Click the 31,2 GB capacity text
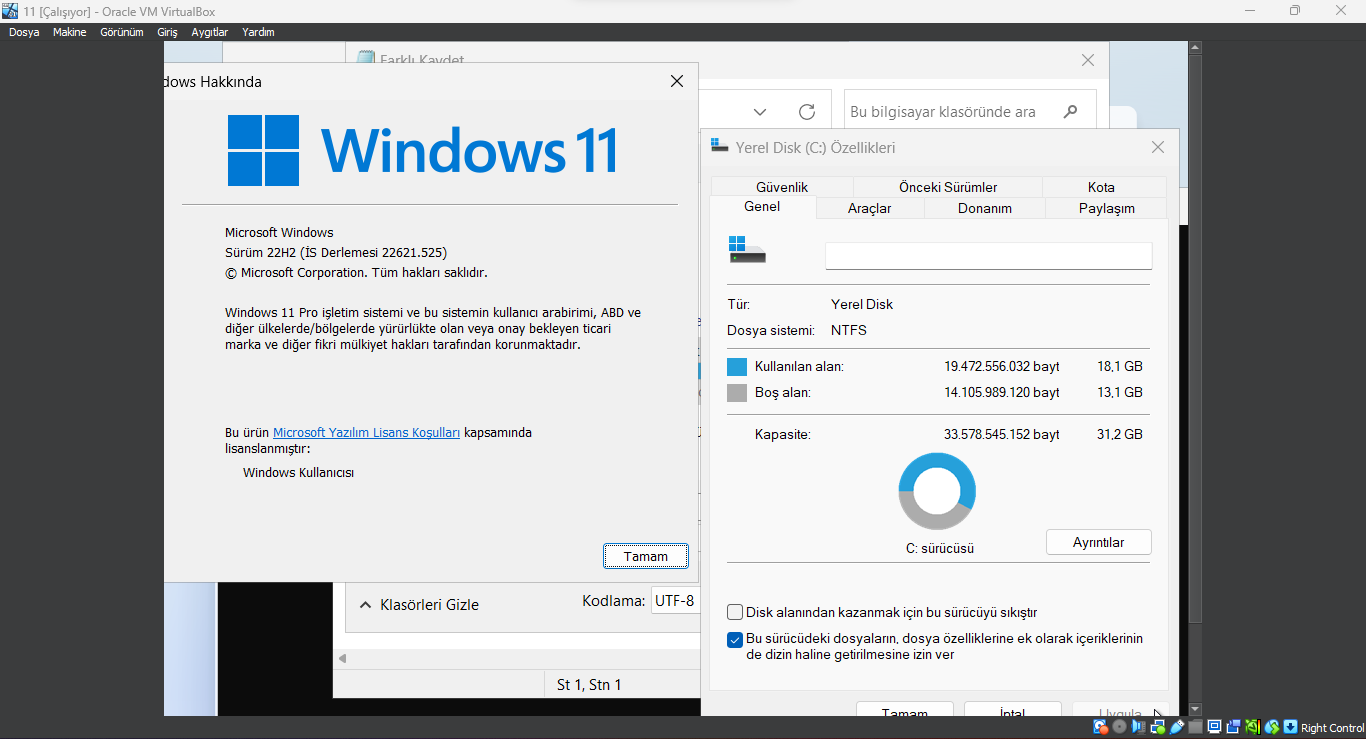 (x=1119, y=435)
